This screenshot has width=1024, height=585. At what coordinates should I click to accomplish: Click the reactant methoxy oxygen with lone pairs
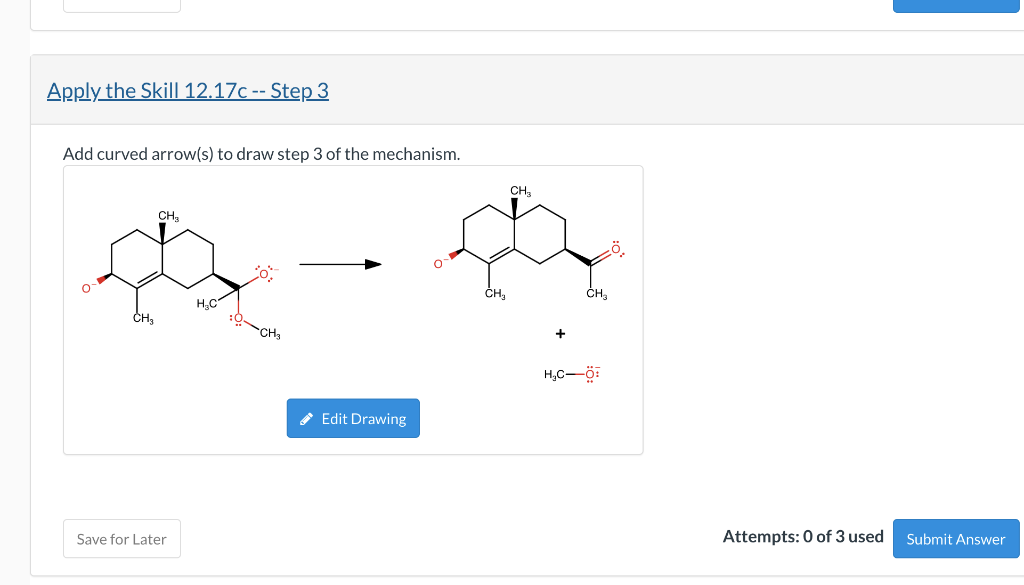pyautogui.click(x=238, y=319)
